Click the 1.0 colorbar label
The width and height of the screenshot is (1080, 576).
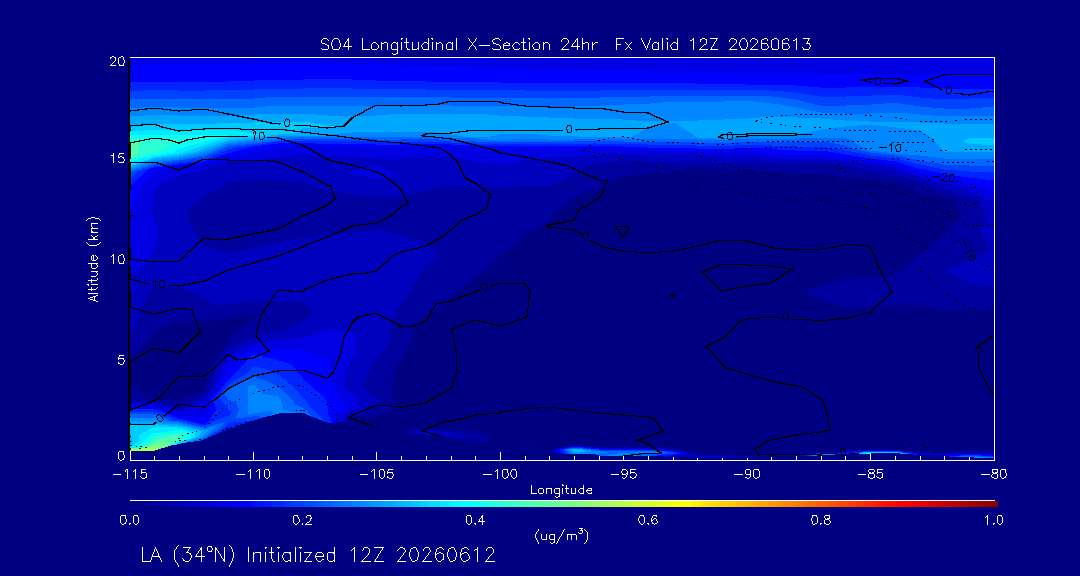pos(993,520)
